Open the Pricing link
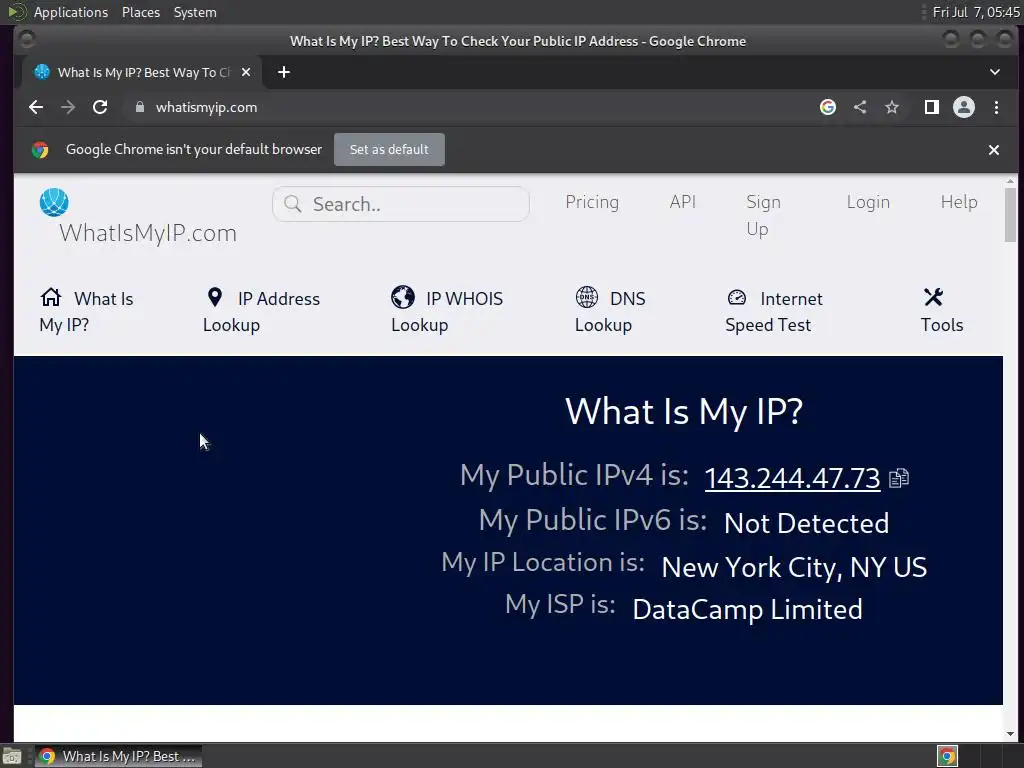The height and width of the screenshot is (768, 1024). [592, 202]
